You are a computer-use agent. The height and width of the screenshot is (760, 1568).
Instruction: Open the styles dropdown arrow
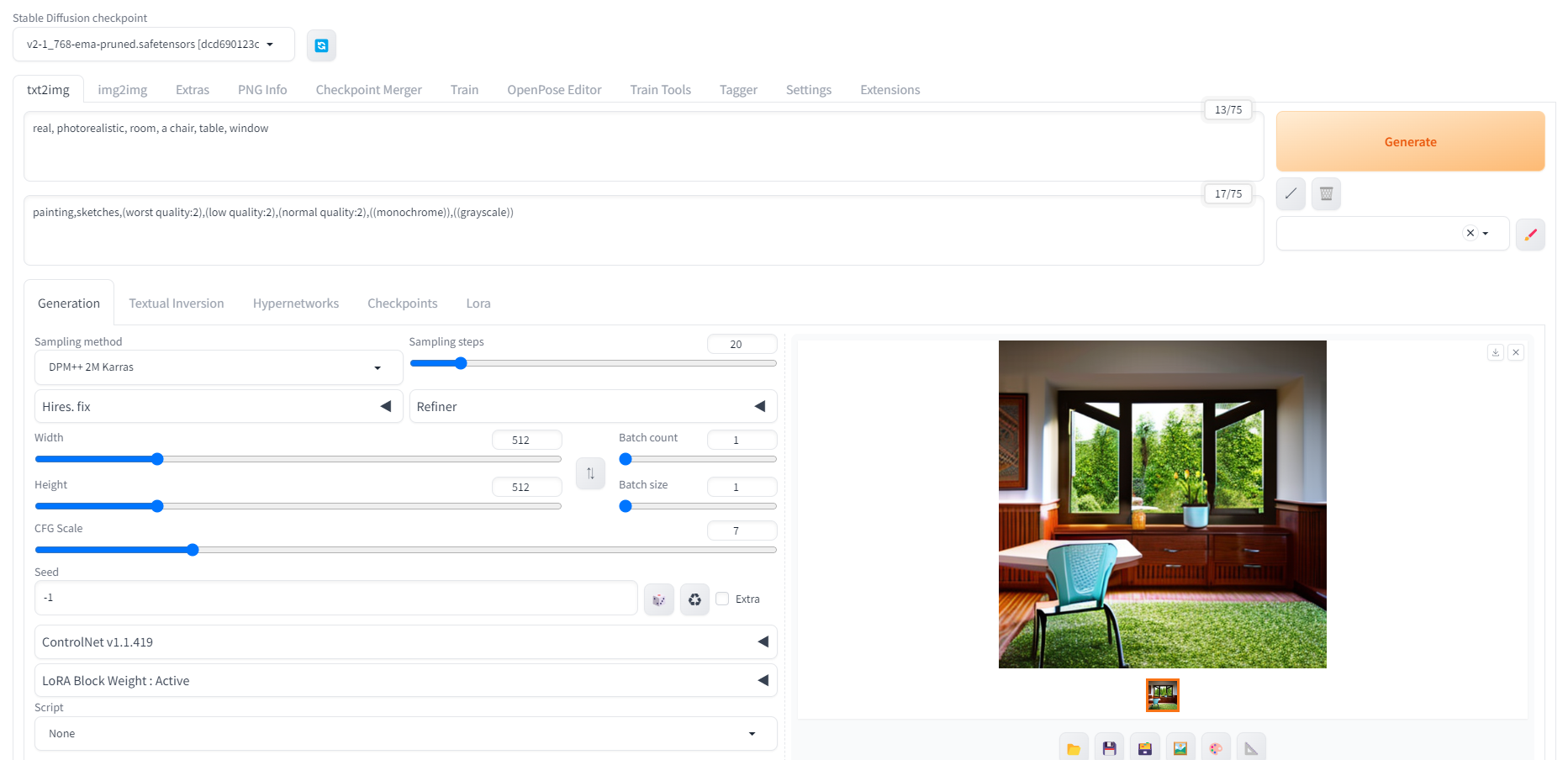[x=1486, y=234]
